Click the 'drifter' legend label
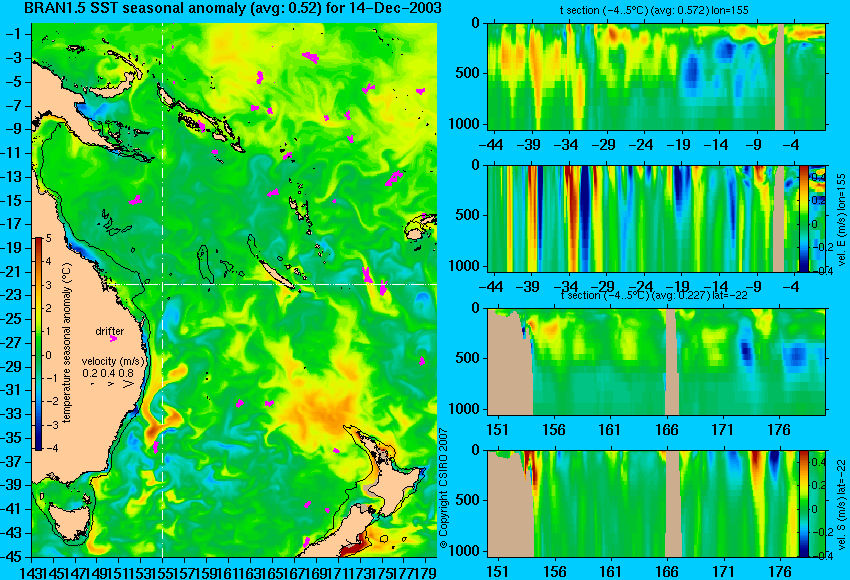 [x=110, y=331]
